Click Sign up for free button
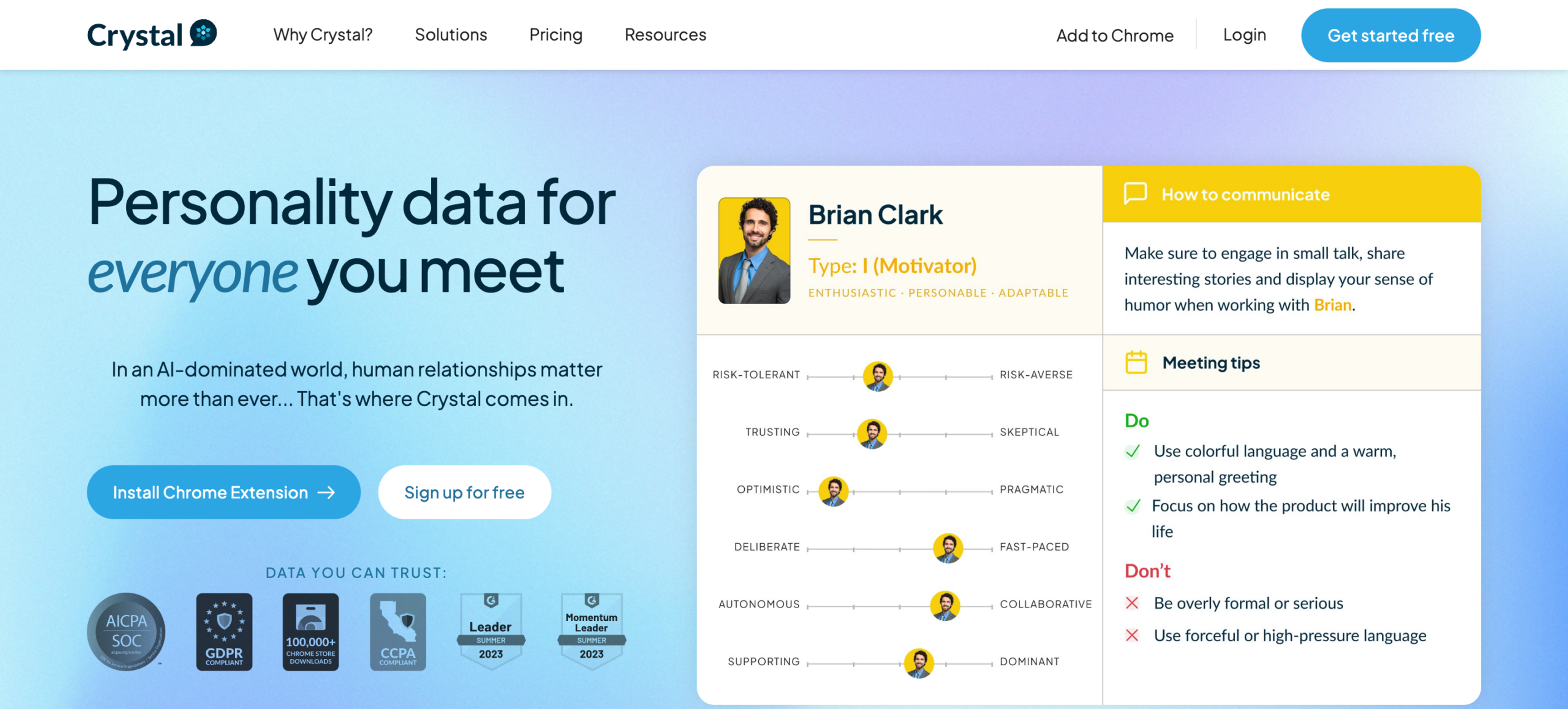Viewport: 1568px width, 709px height. [464, 492]
